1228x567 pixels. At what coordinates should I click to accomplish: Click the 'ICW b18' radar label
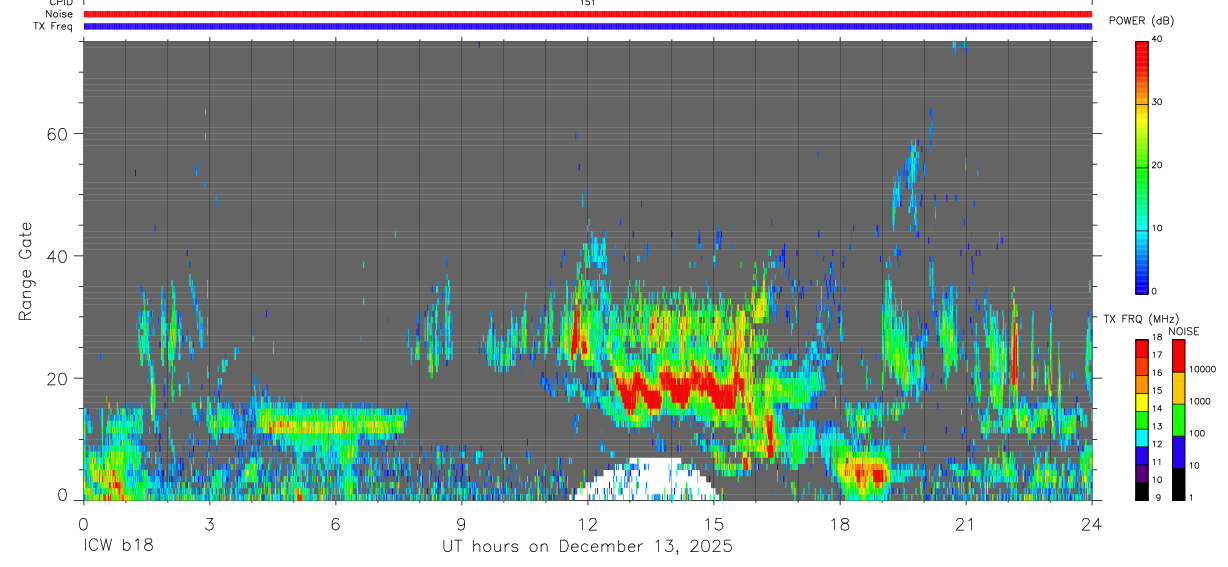pos(117,547)
